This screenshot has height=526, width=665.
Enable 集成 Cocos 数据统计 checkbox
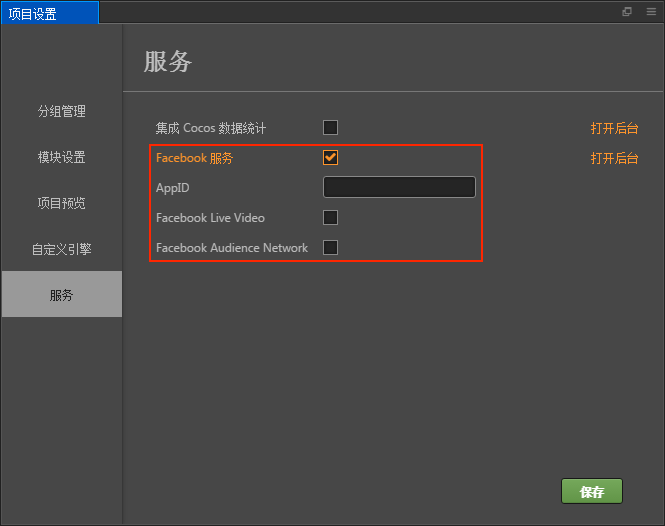[x=330, y=127]
